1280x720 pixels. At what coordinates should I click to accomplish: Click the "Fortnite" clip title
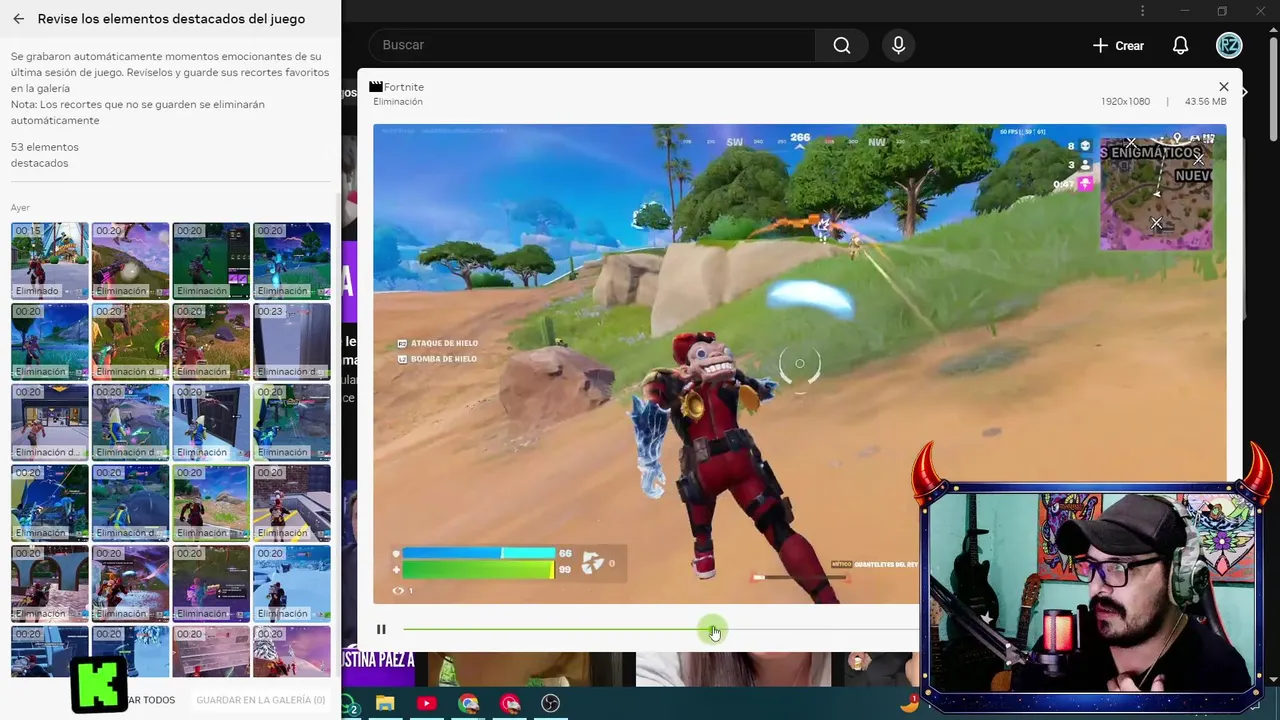[404, 87]
